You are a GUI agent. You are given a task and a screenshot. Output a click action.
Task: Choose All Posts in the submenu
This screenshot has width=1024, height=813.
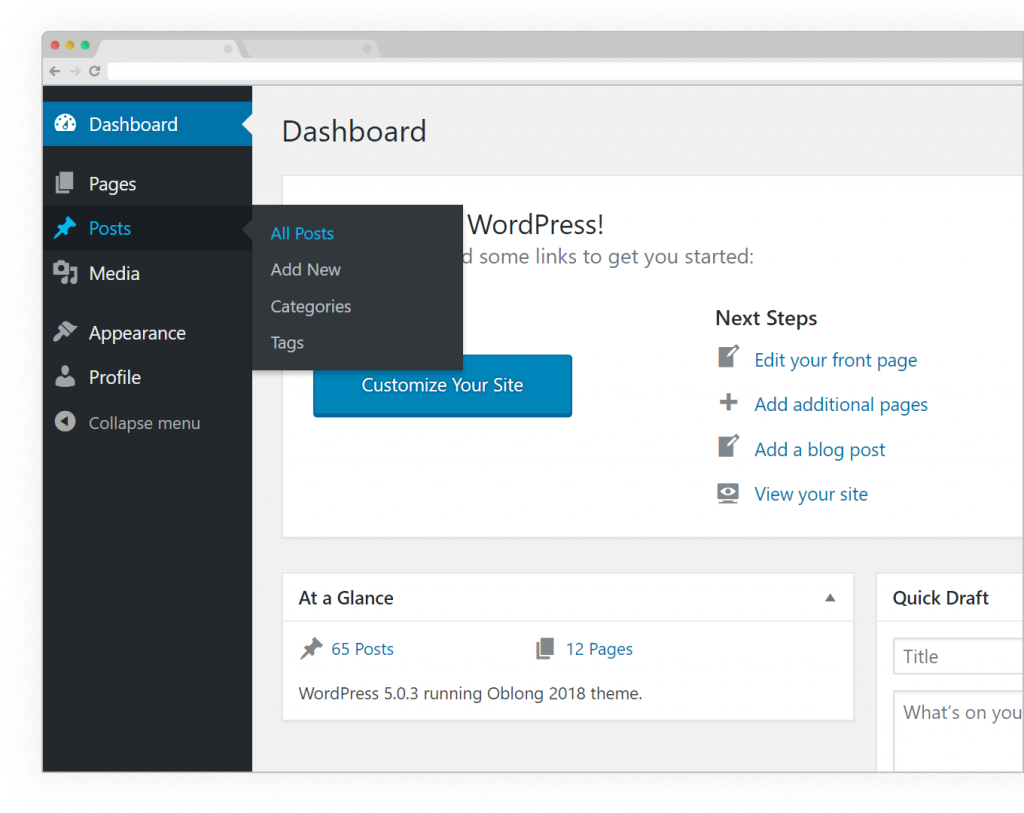click(x=302, y=233)
